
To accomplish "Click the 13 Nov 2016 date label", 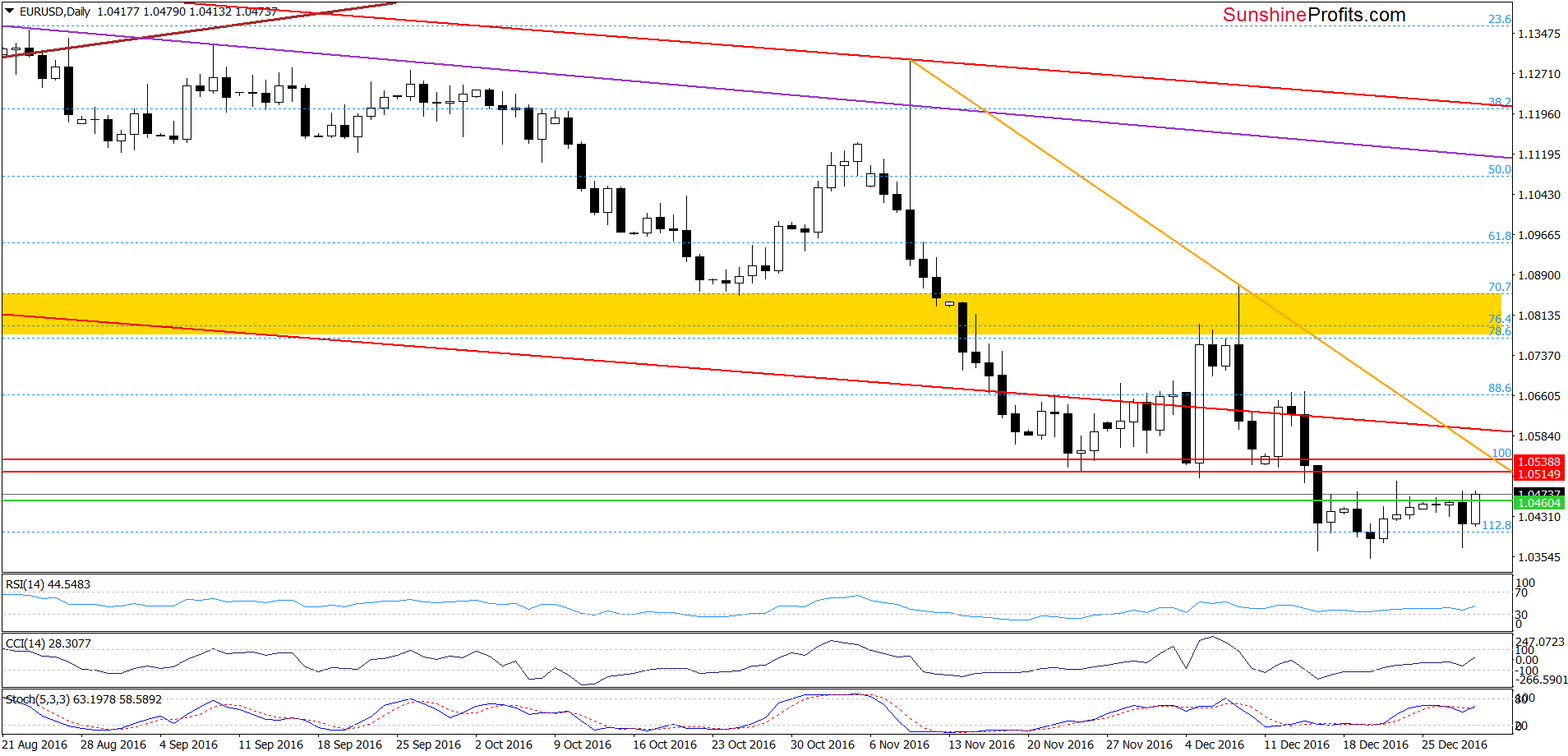I will click(982, 744).
